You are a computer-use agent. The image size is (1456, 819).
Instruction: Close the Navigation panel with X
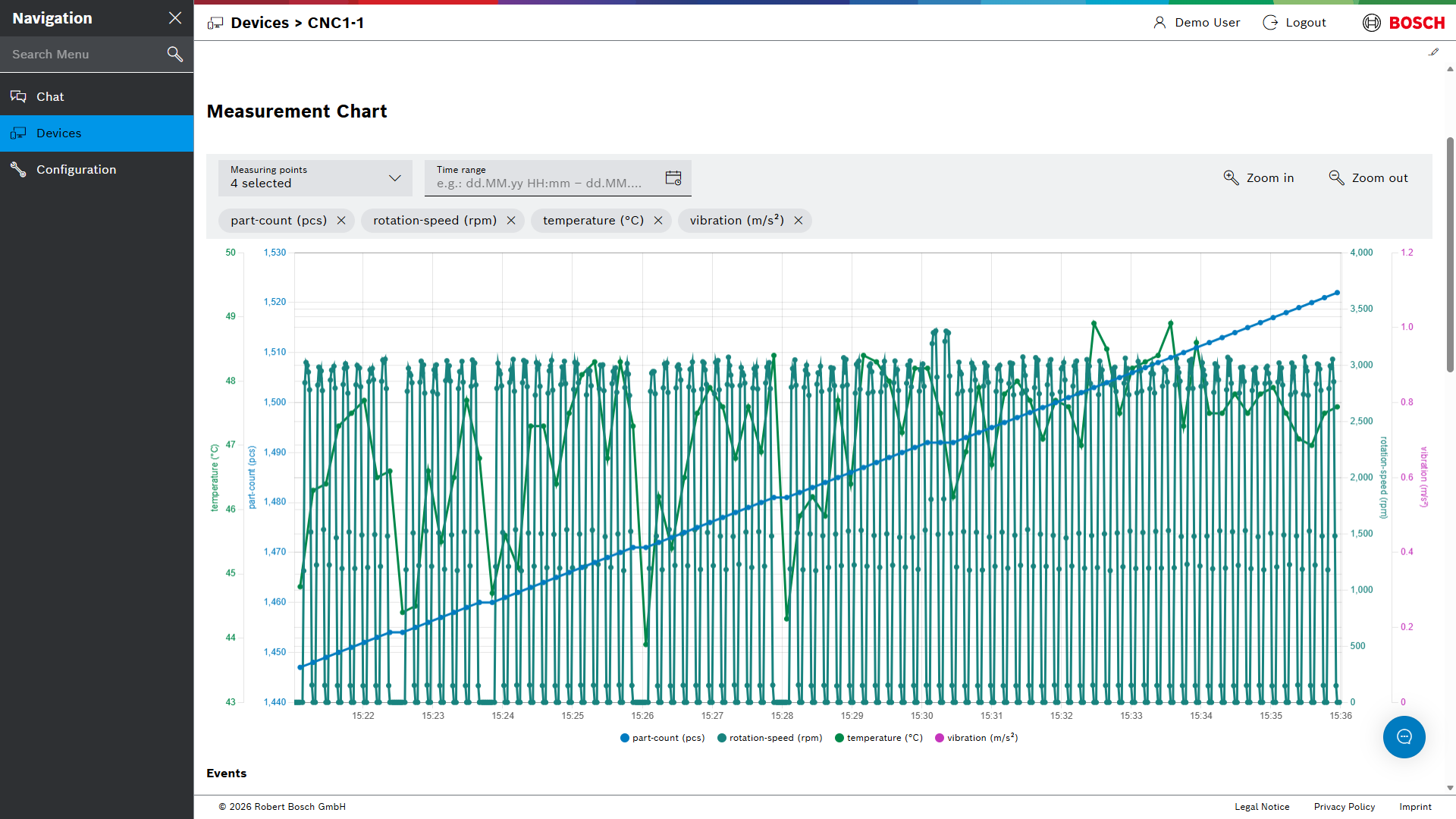point(175,18)
